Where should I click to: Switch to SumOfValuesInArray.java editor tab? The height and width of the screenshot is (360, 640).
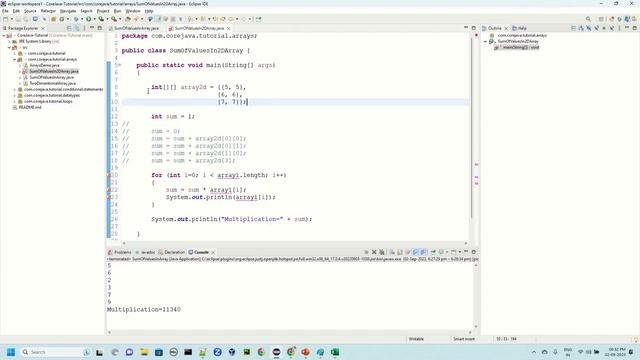(135, 28)
